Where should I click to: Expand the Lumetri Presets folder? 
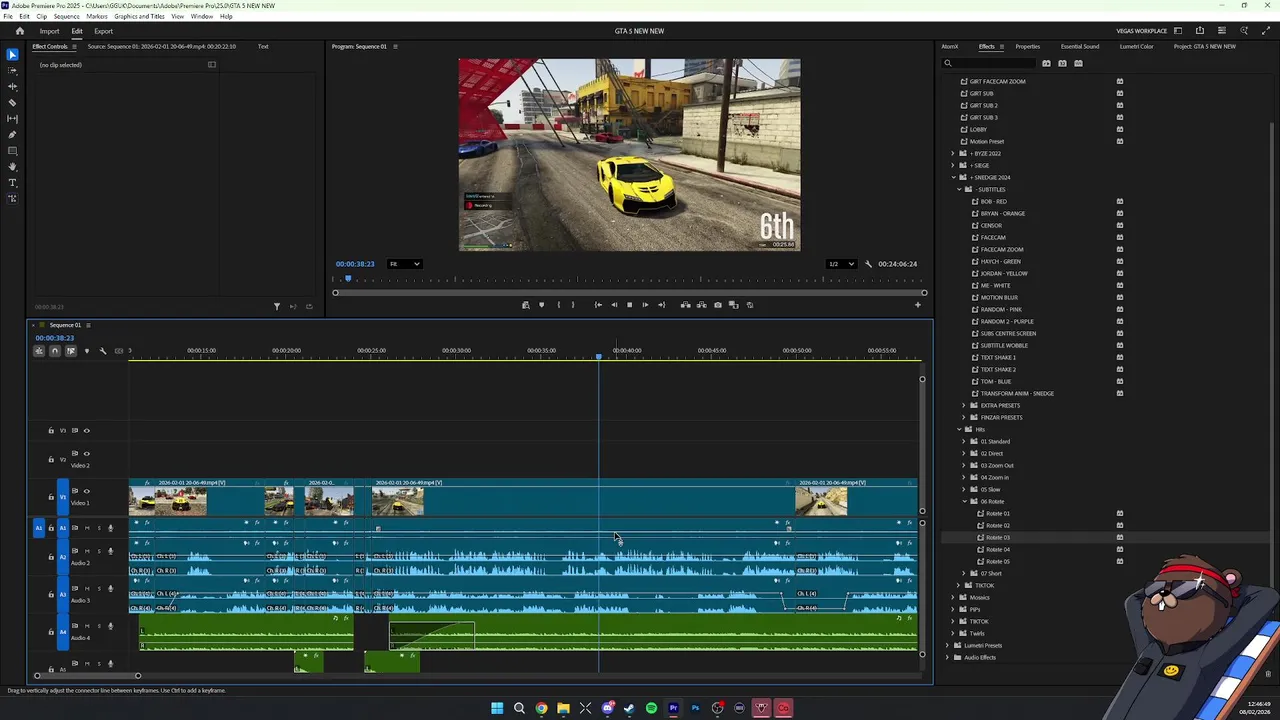tap(947, 645)
